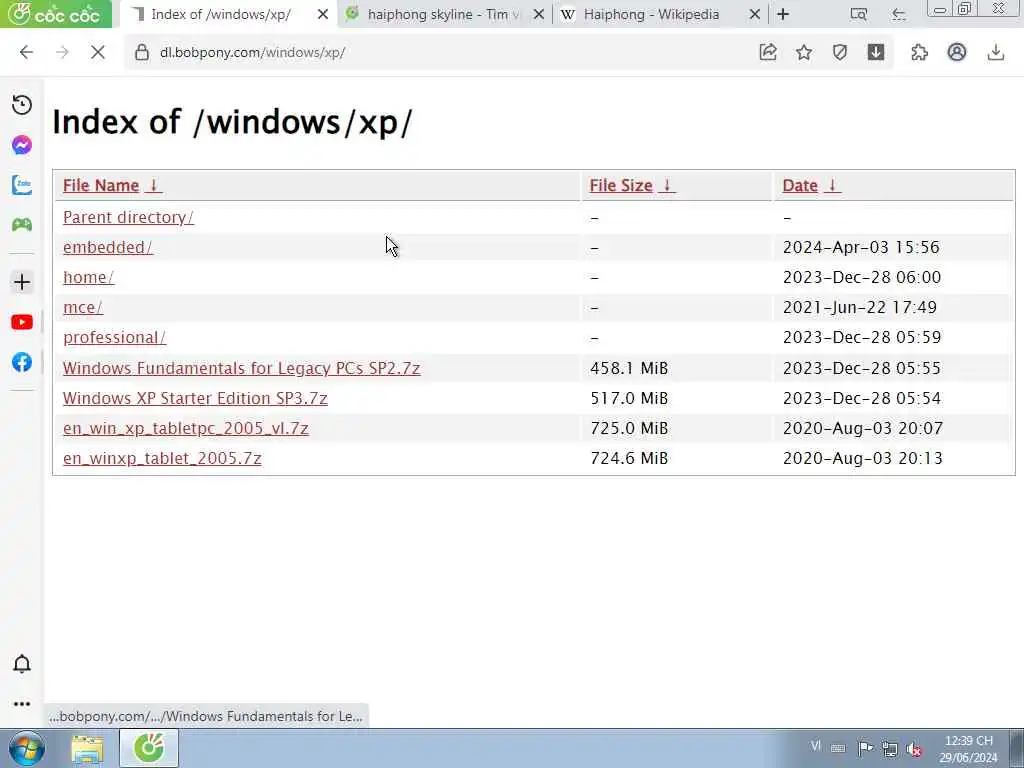This screenshot has height=768, width=1024.
Task: Open the sidebar more options dots
Action: tap(22, 704)
